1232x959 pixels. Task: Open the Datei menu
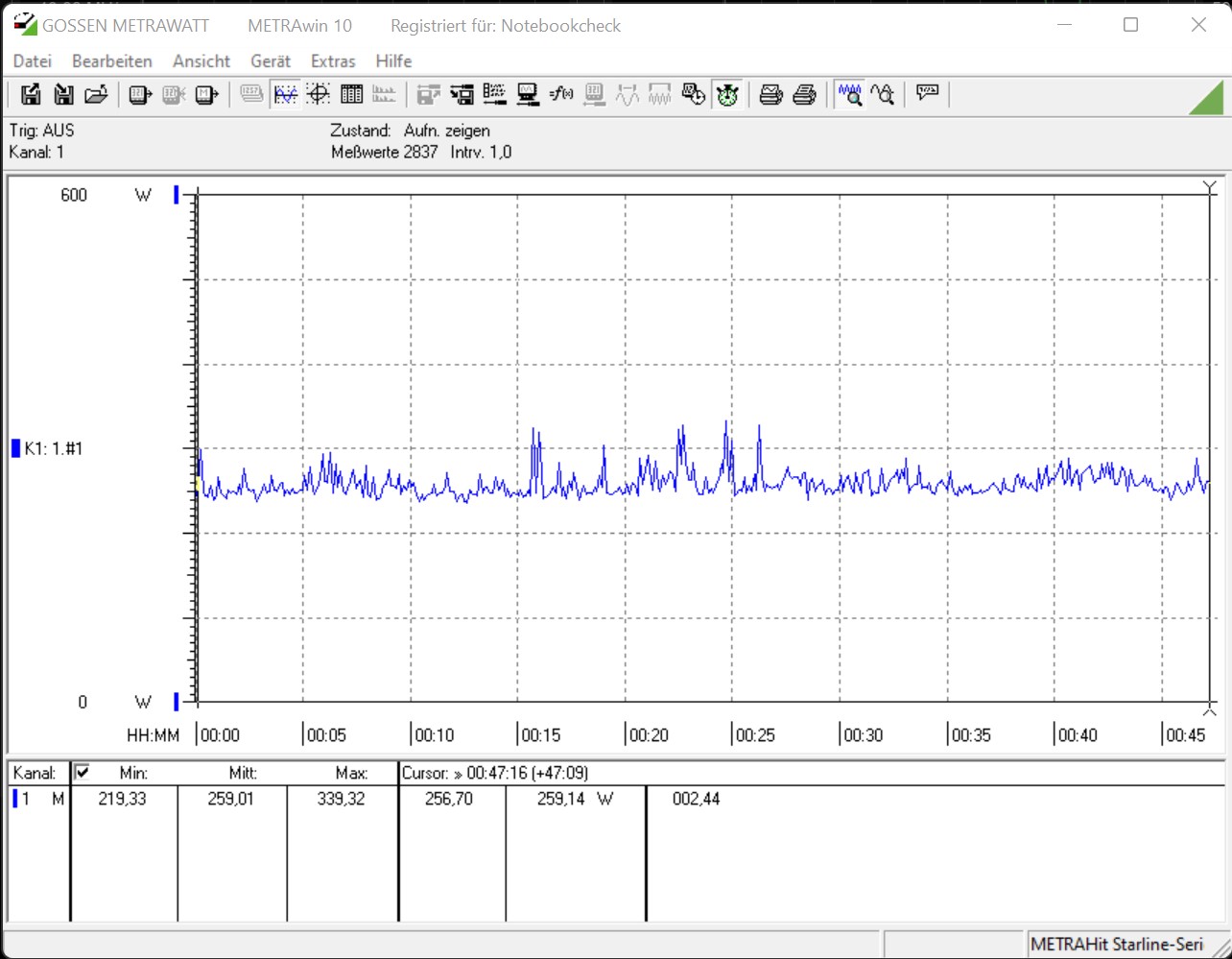[x=32, y=60]
